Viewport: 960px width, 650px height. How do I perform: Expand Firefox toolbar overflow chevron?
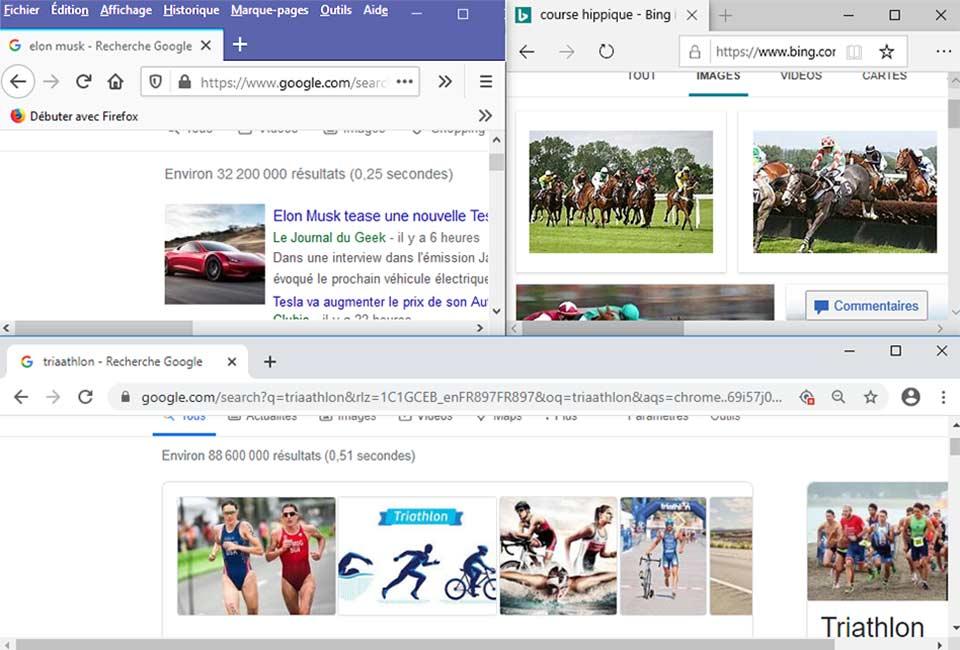[x=445, y=81]
